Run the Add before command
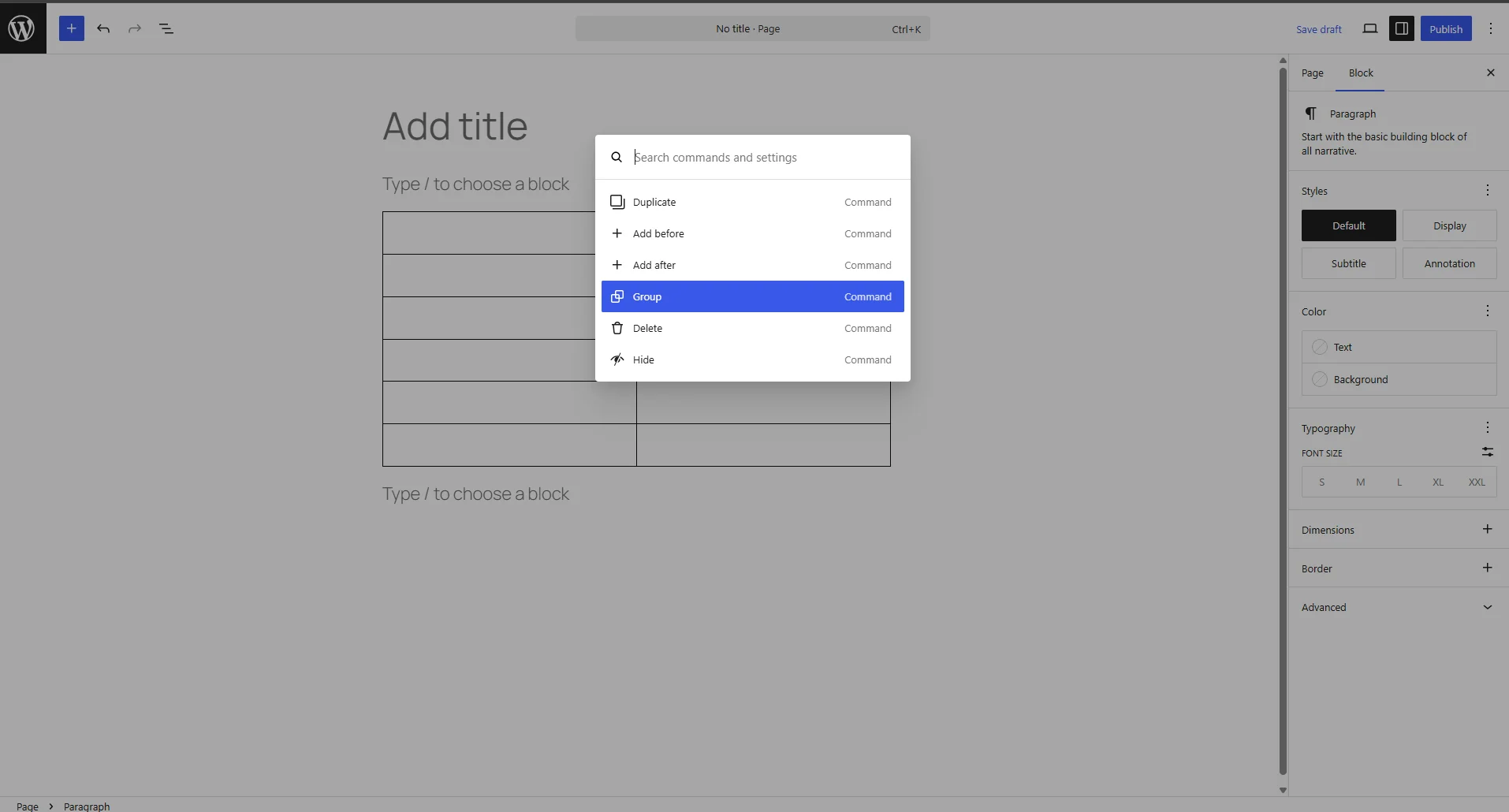Screen dimensions: 1509x812 click(753, 233)
